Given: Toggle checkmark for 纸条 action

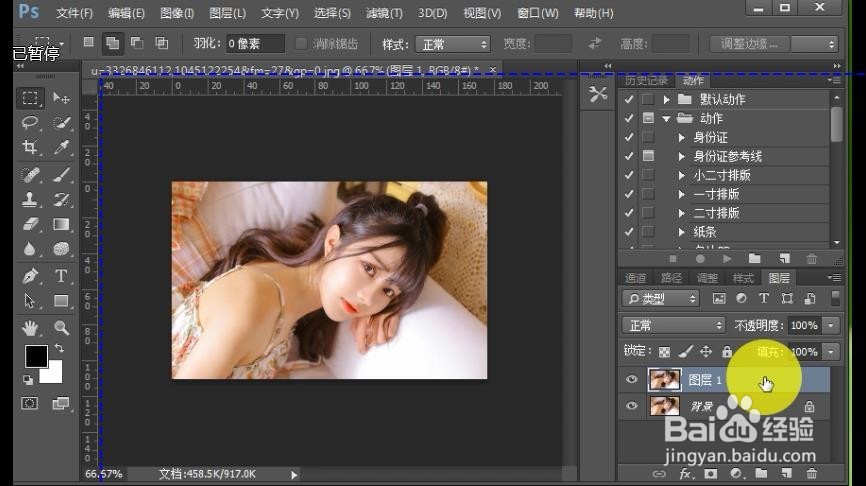Looking at the screenshot, I should (629, 232).
